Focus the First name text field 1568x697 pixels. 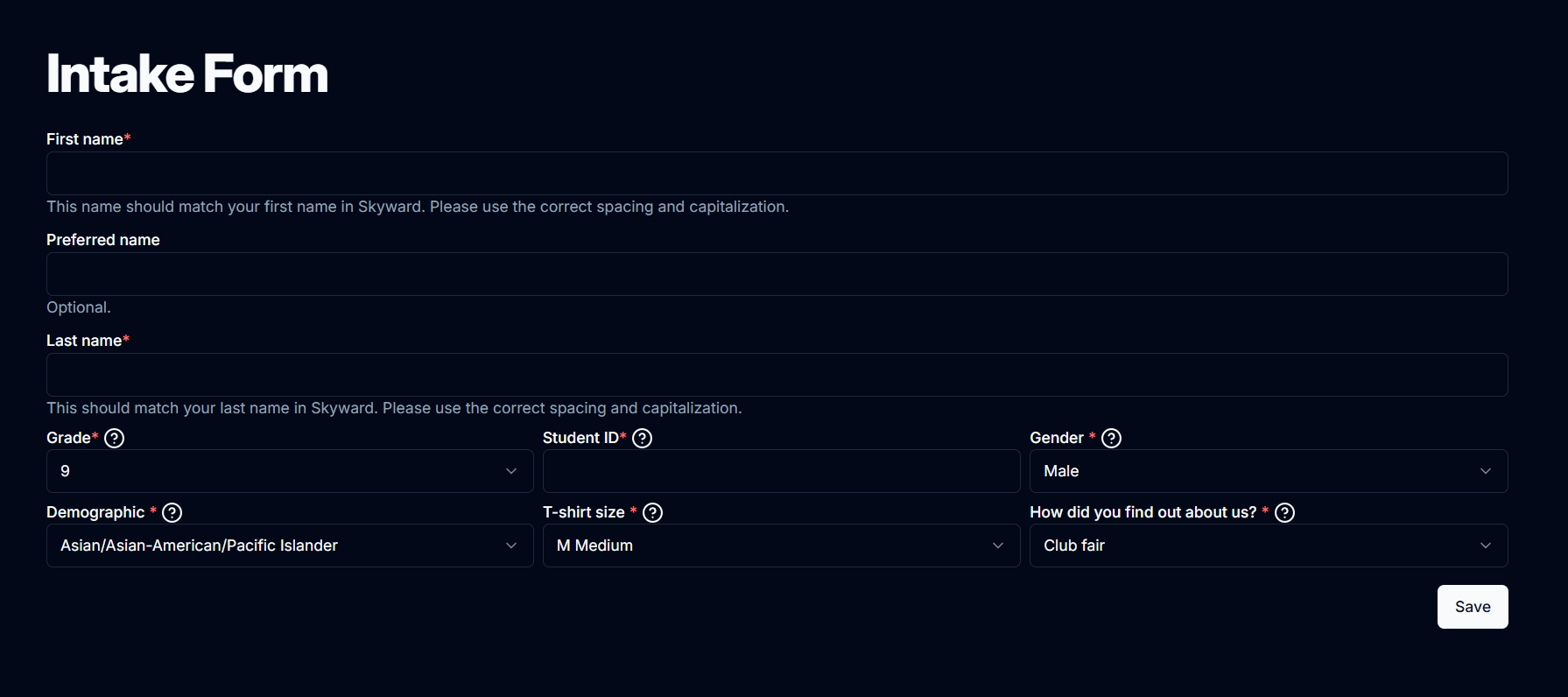[x=777, y=173]
